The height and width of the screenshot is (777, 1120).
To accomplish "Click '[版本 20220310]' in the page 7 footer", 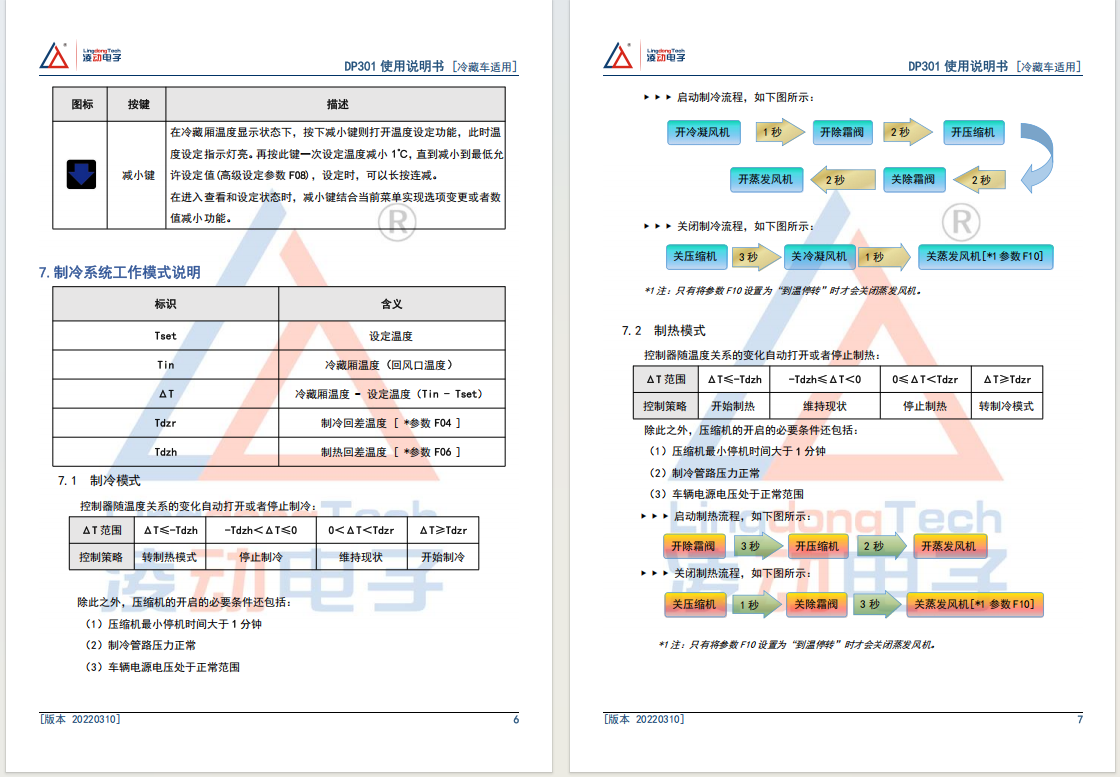I will [x=644, y=719].
